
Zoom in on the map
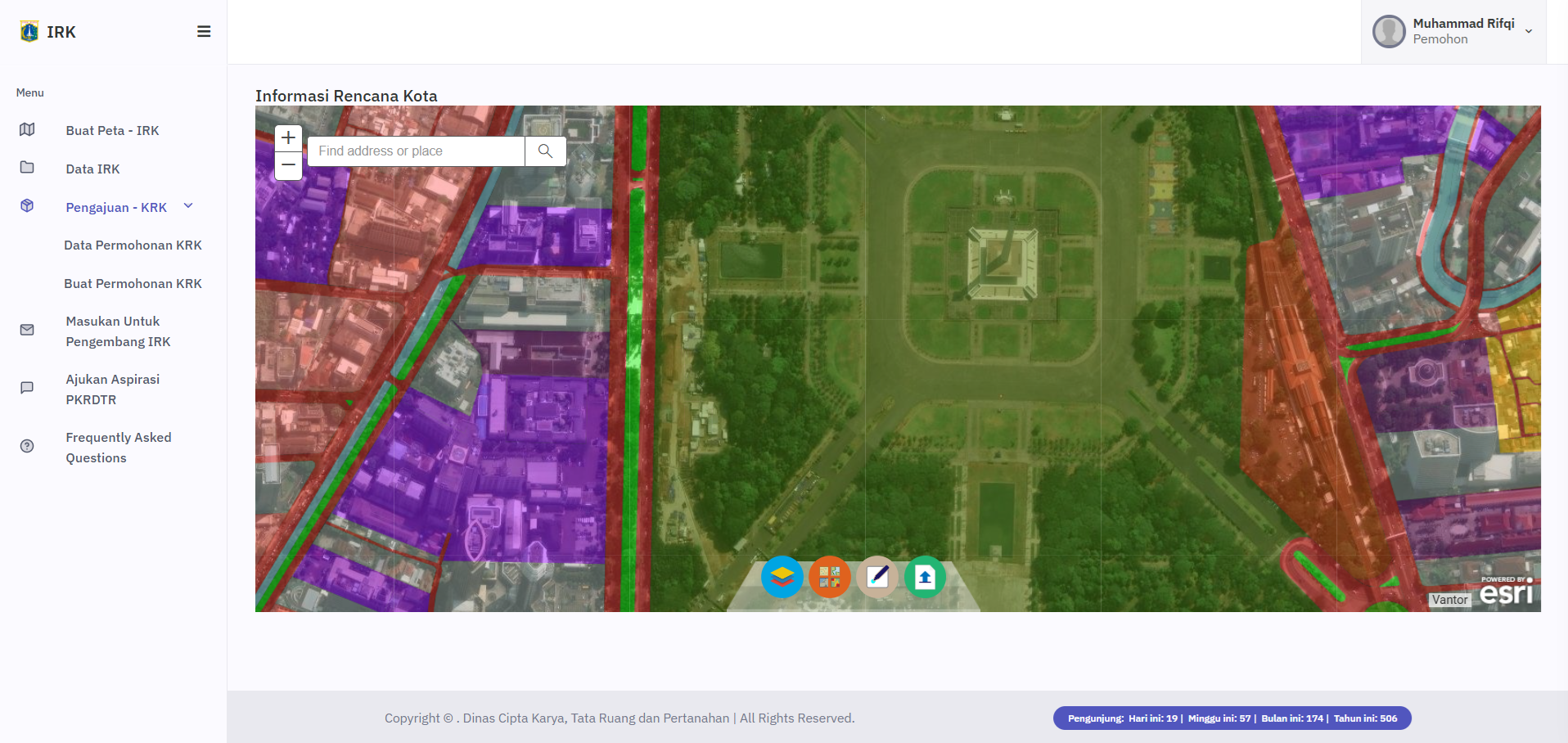coord(288,137)
